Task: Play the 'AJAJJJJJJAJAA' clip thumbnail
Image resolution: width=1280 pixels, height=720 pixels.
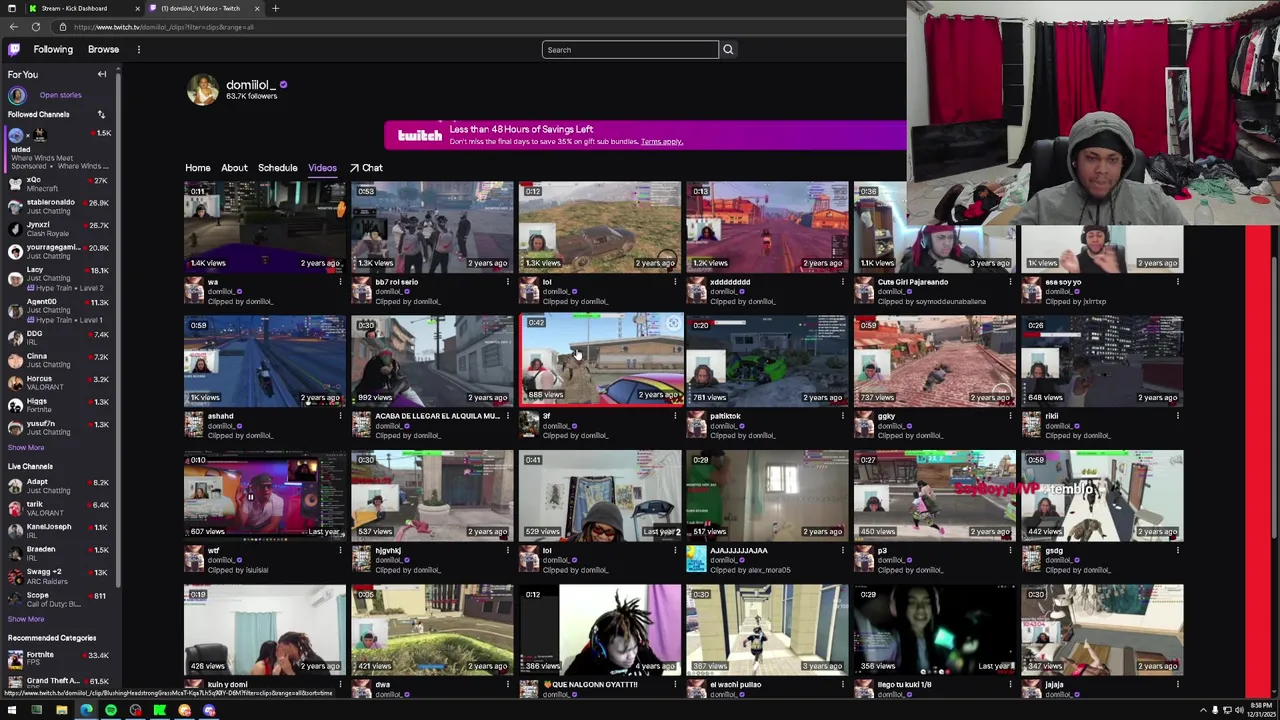Action: (x=767, y=496)
